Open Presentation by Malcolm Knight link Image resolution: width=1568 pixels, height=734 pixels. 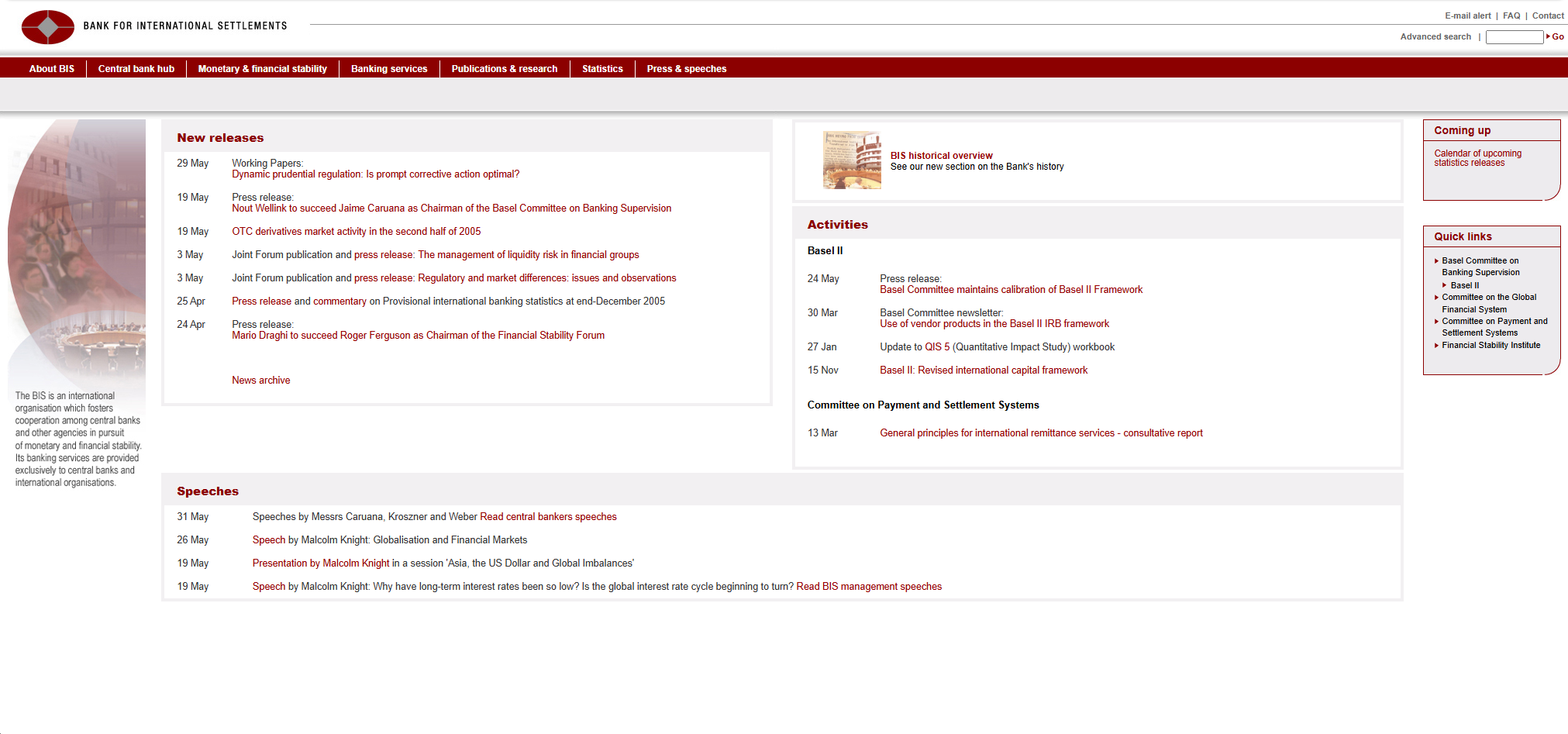pos(321,563)
